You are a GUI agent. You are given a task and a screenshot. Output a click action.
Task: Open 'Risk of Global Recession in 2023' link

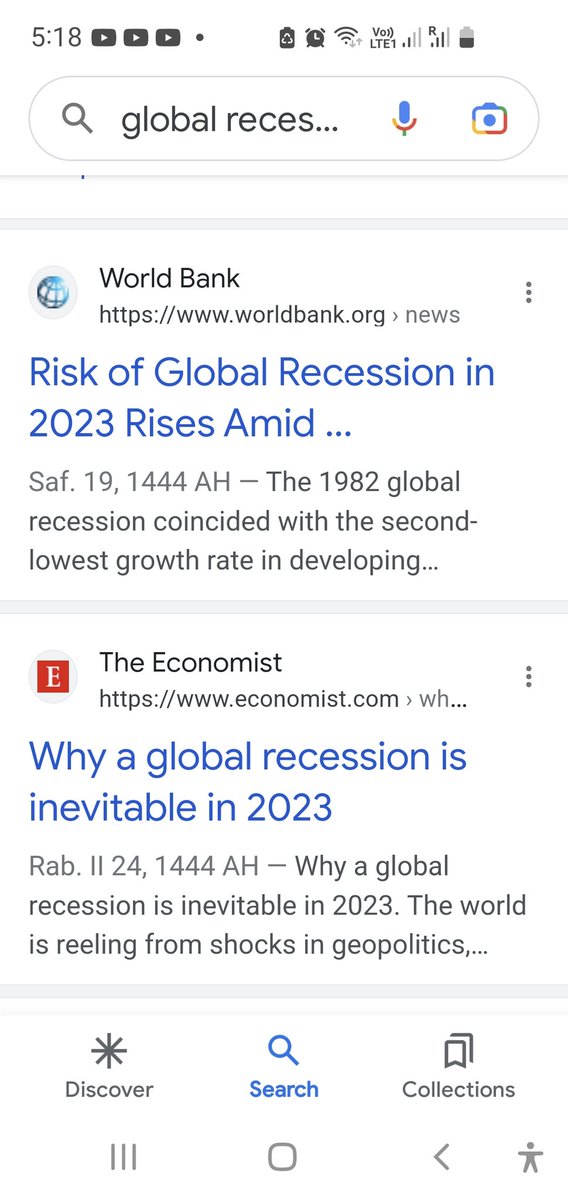click(262, 398)
